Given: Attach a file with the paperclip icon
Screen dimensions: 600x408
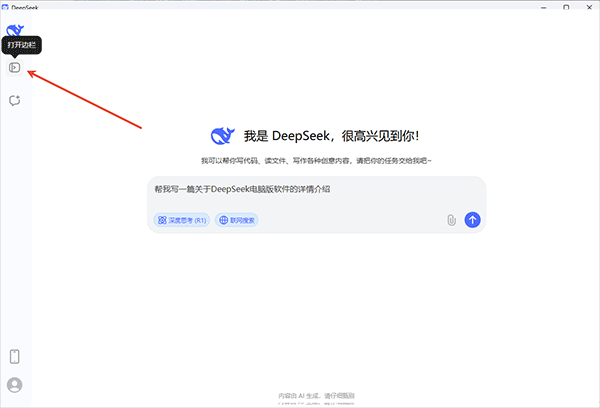Looking at the screenshot, I should tap(451, 220).
